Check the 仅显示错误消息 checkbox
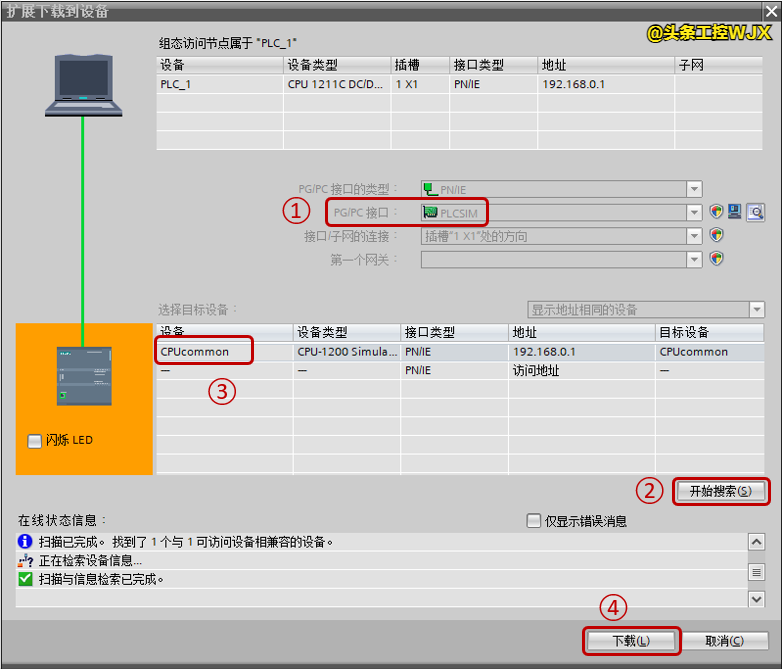This screenshot has height=669, width=782. click(533, 521)
